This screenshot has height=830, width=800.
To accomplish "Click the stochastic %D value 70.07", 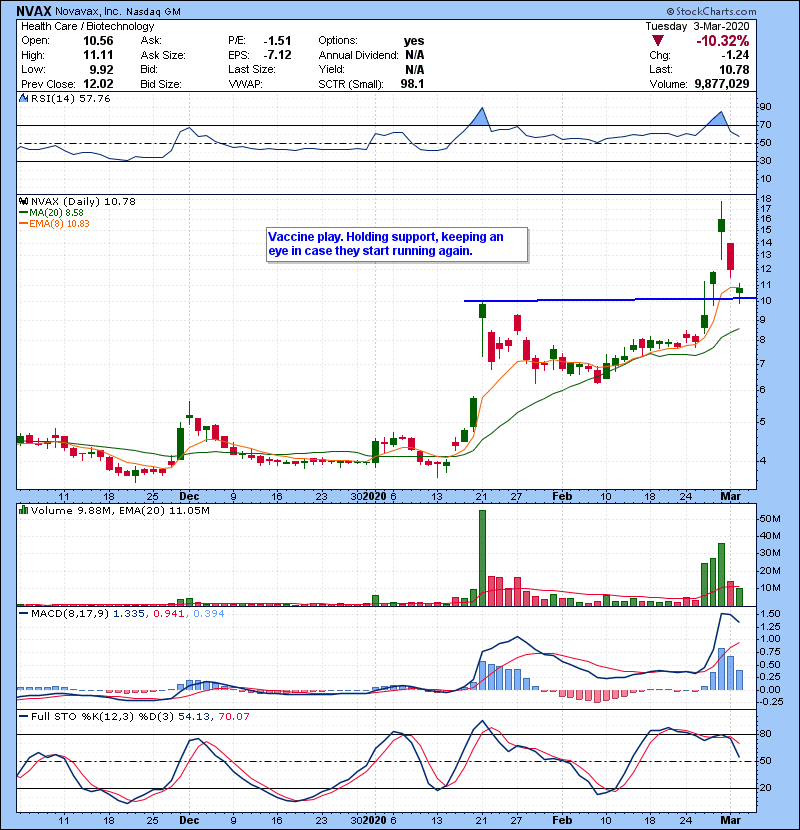I will point(233,717).
